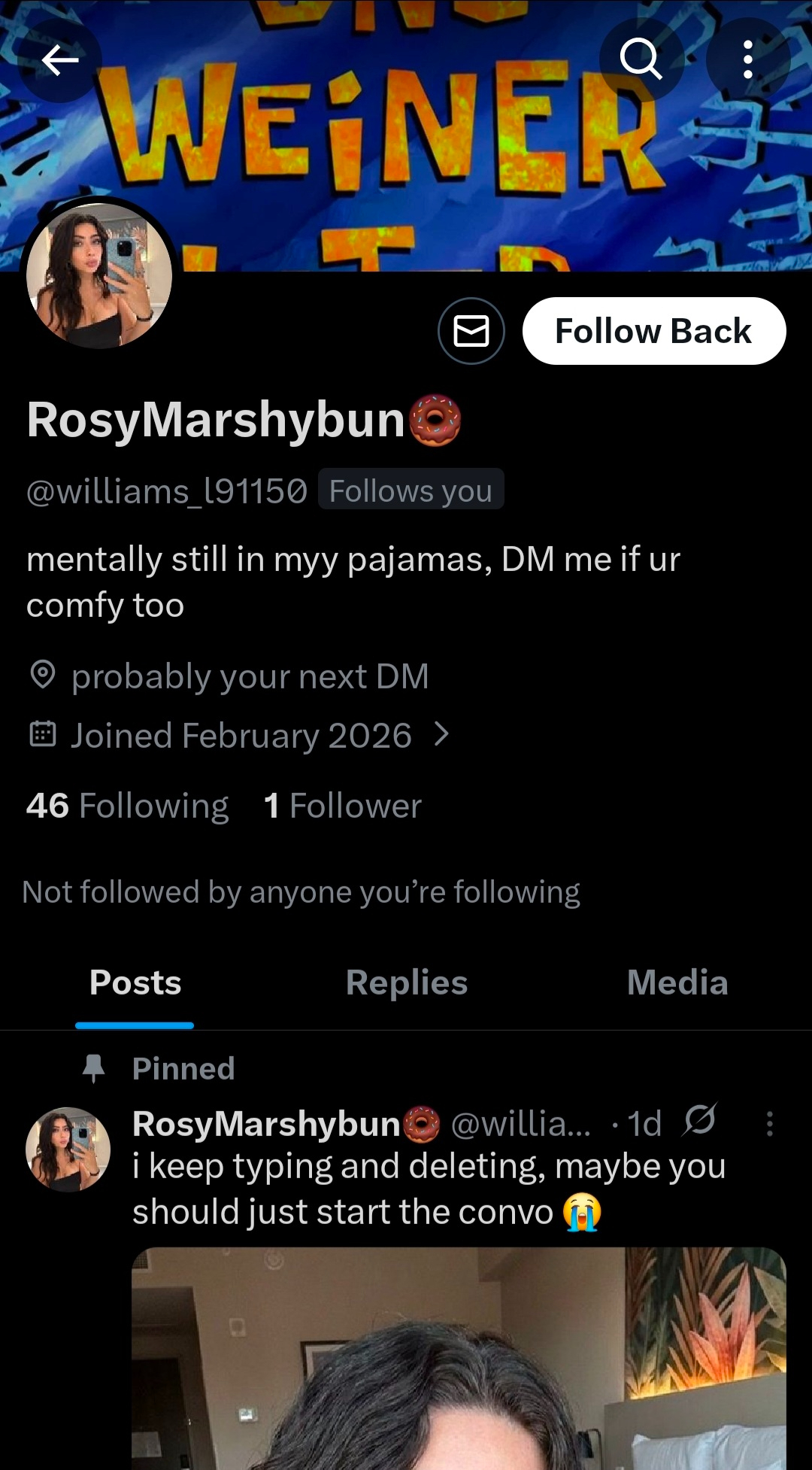Viewport: 812px width, 1470px height.
Task: Tap the pinned post's crossed-circle icon beside 1d
Action: (700, 1120)
